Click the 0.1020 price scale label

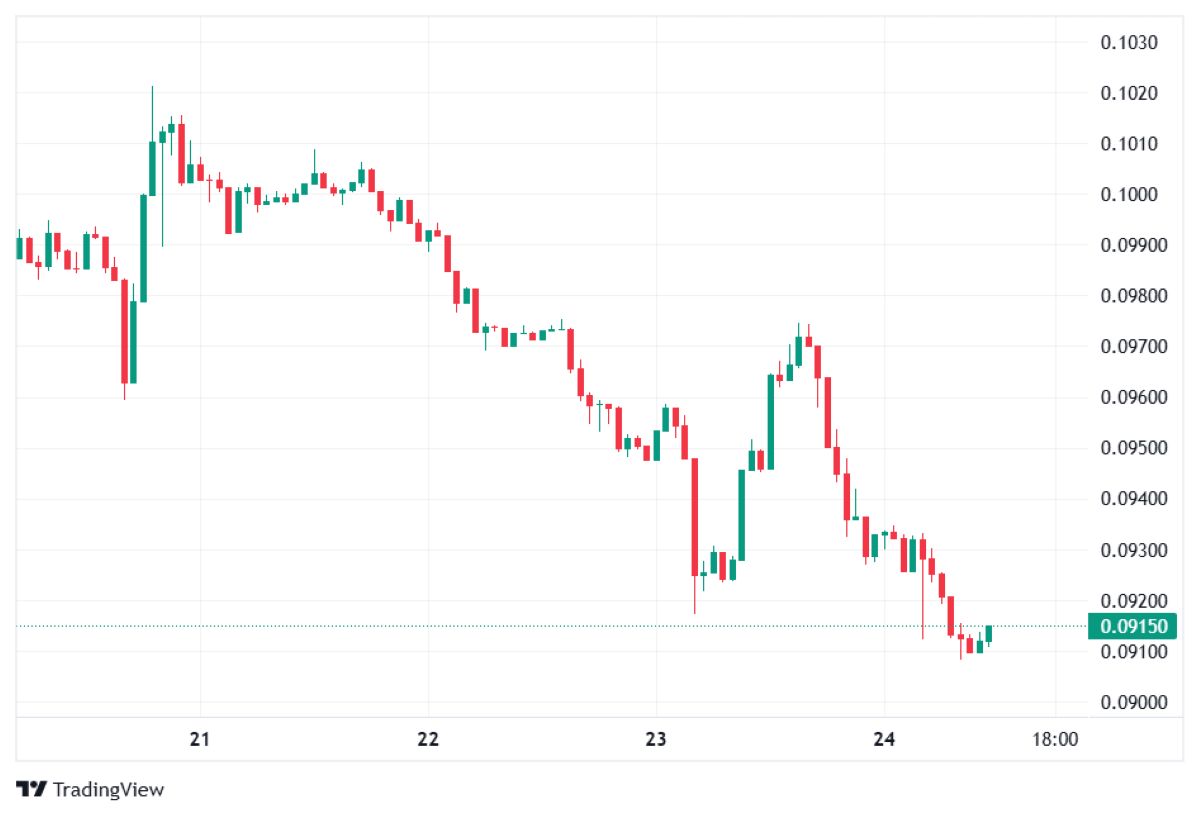point(1128,94)
